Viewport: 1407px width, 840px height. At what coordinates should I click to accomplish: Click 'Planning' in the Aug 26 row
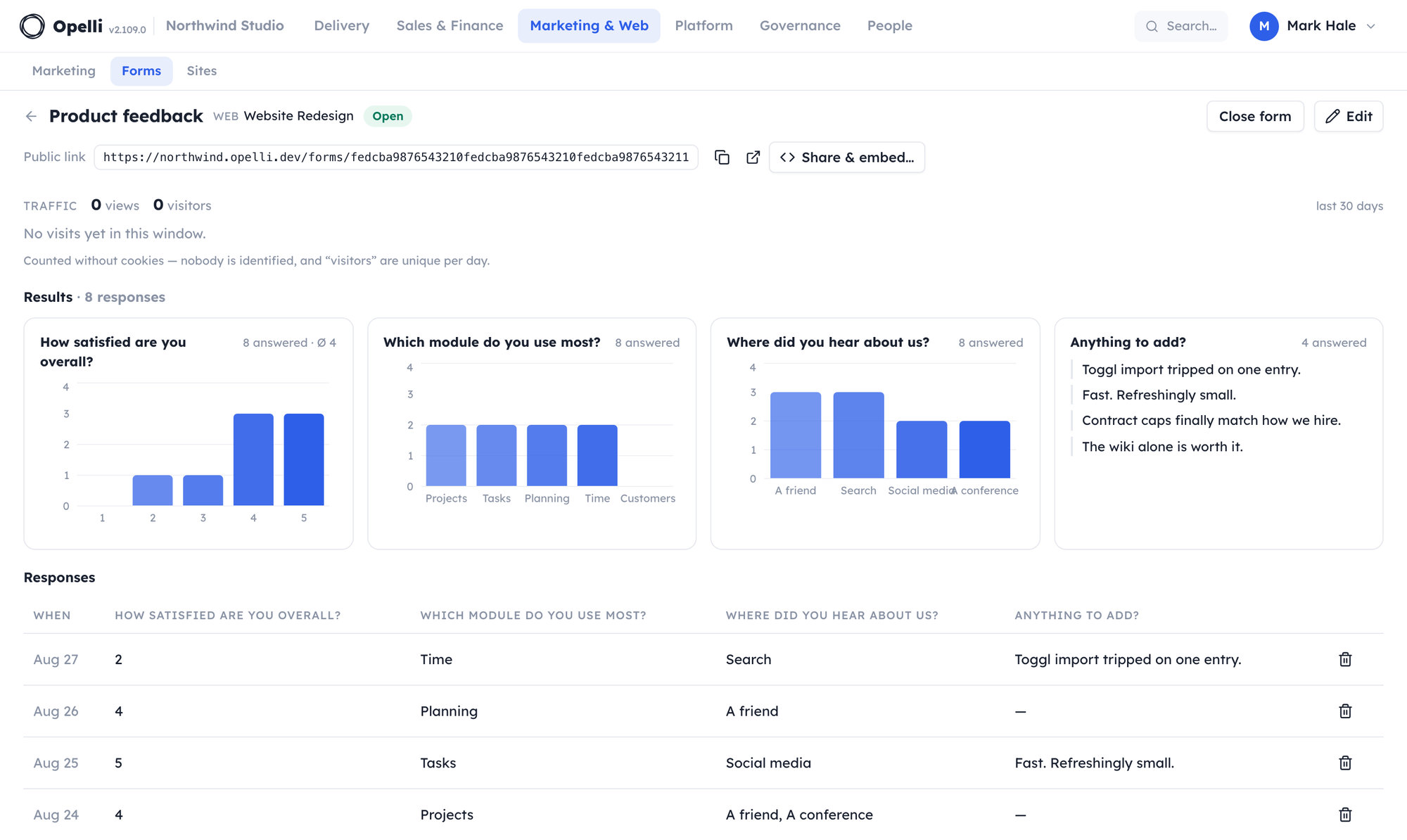tap(449, 711)
